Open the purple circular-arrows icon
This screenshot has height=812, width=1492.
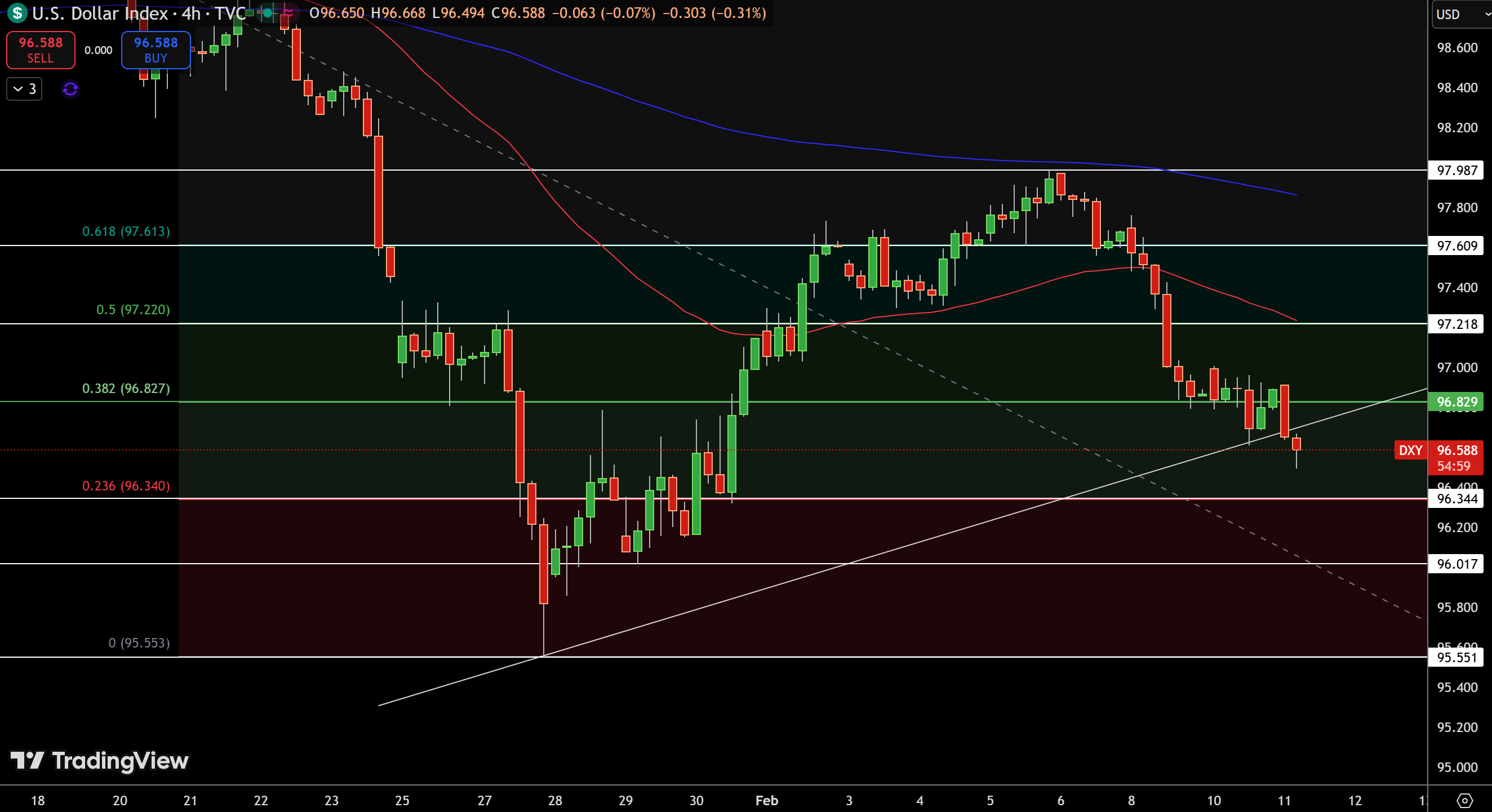click(70, 89)
